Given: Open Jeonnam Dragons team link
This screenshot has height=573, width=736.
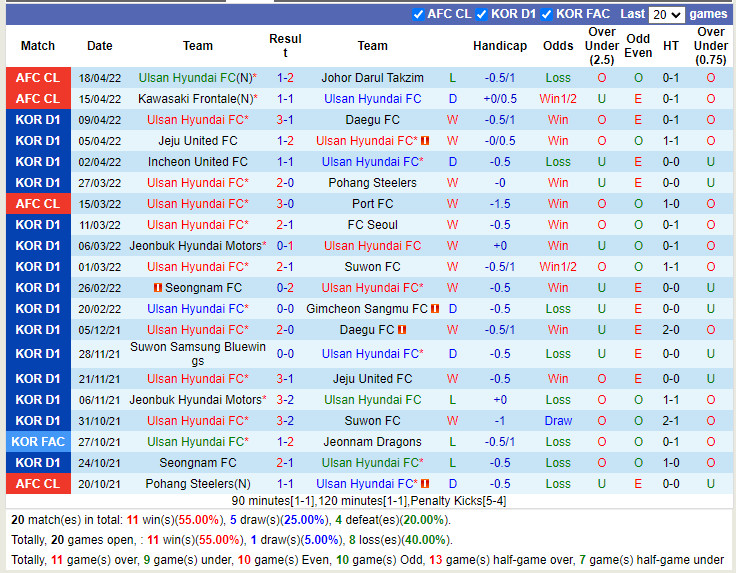Looking at the screenshot, I should [372, 442].
